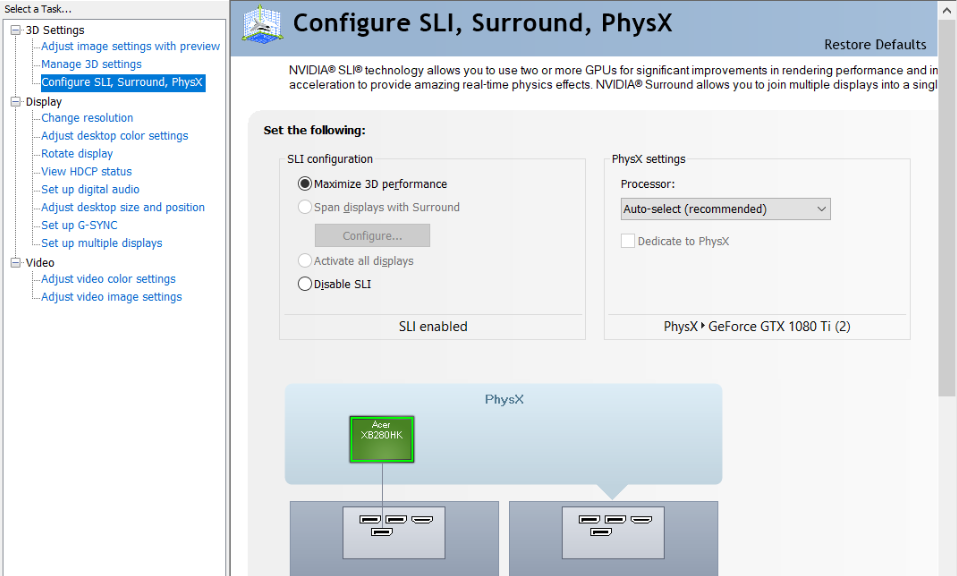957x576 pixels.
Task: Click the SLI enabled status text
Action: pyautogui.click(x=433, y=326)
